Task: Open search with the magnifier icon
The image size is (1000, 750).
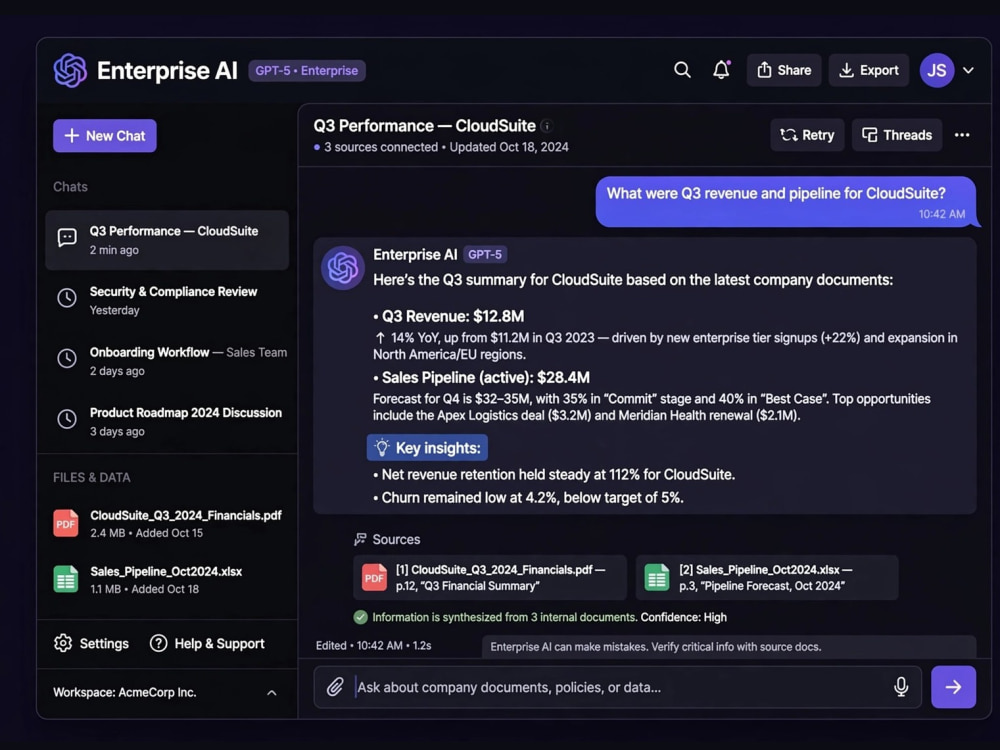Action: (x=682, y=70)
